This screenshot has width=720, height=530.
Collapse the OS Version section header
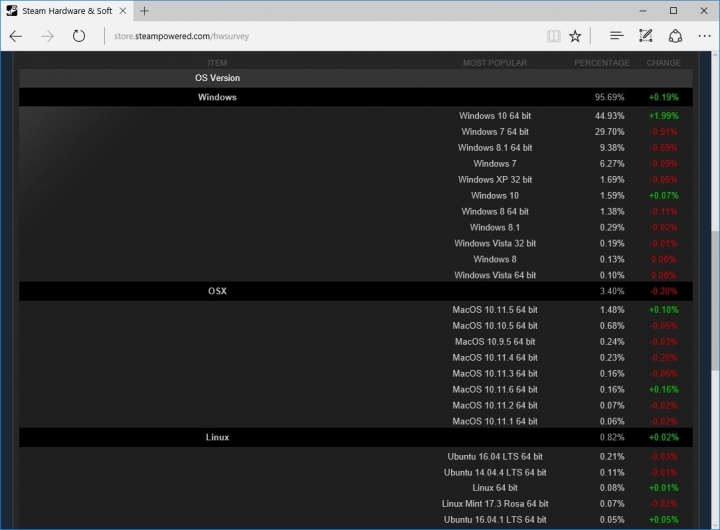pos(356,78)
